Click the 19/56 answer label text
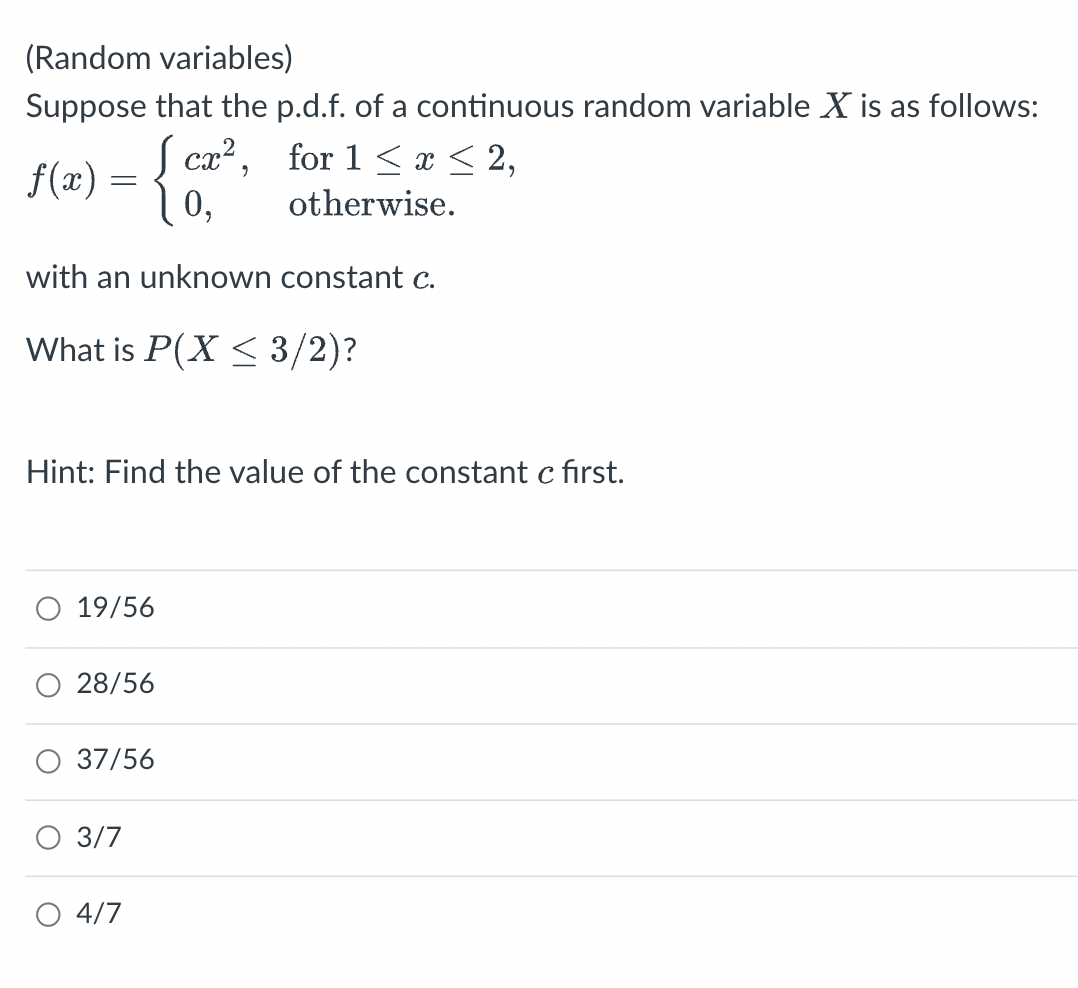This screenshot has height=988, width=1078. tap(116, 608)
